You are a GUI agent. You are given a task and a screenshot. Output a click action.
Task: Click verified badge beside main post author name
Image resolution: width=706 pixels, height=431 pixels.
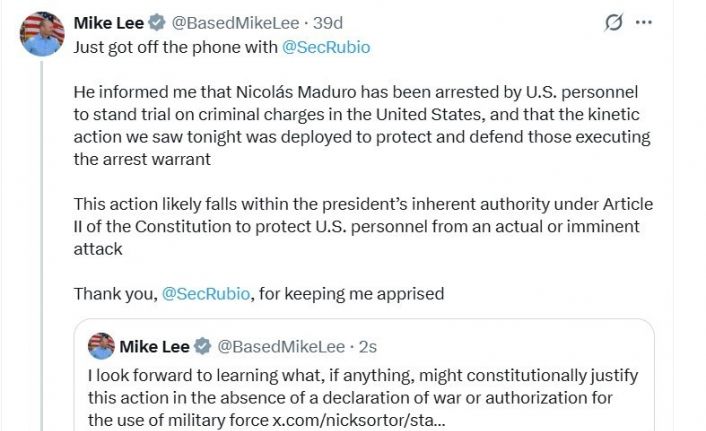coord(157,22)
